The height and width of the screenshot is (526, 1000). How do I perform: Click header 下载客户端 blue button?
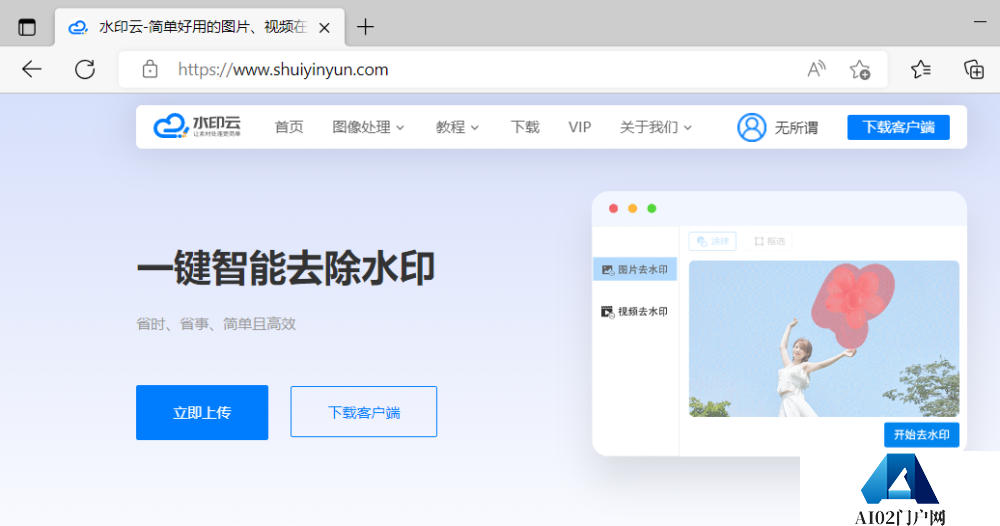coord(898,127)
